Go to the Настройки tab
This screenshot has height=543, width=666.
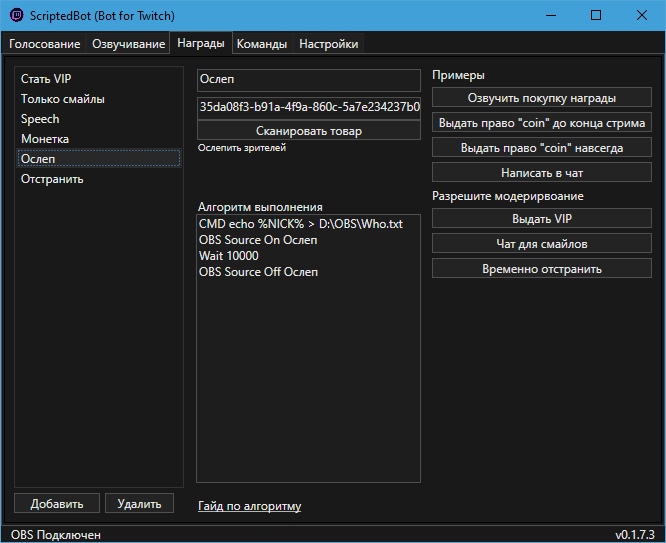click(328, 44)
